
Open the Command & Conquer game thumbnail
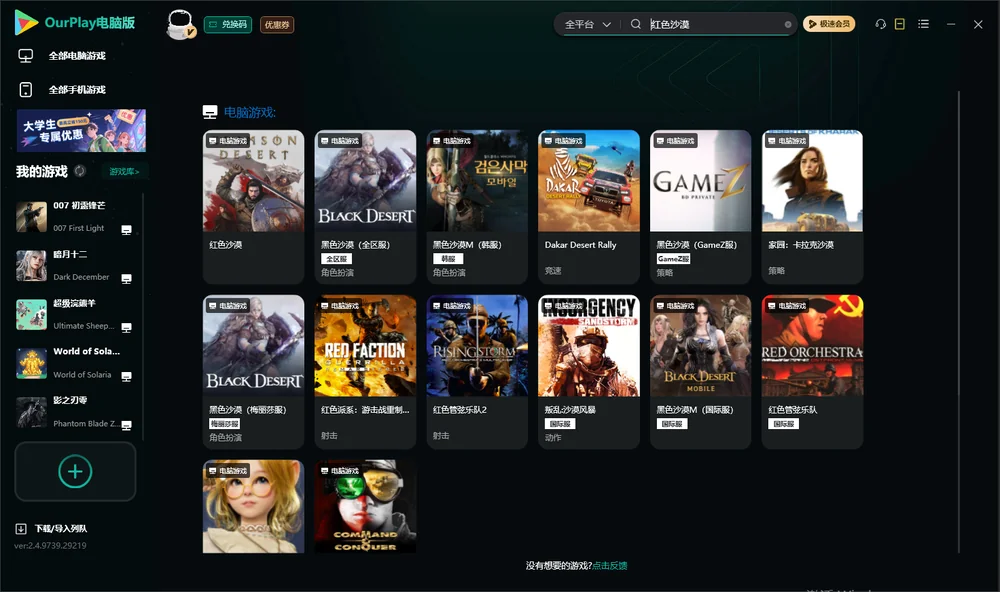pyautogui.click(x=365, y=507)
